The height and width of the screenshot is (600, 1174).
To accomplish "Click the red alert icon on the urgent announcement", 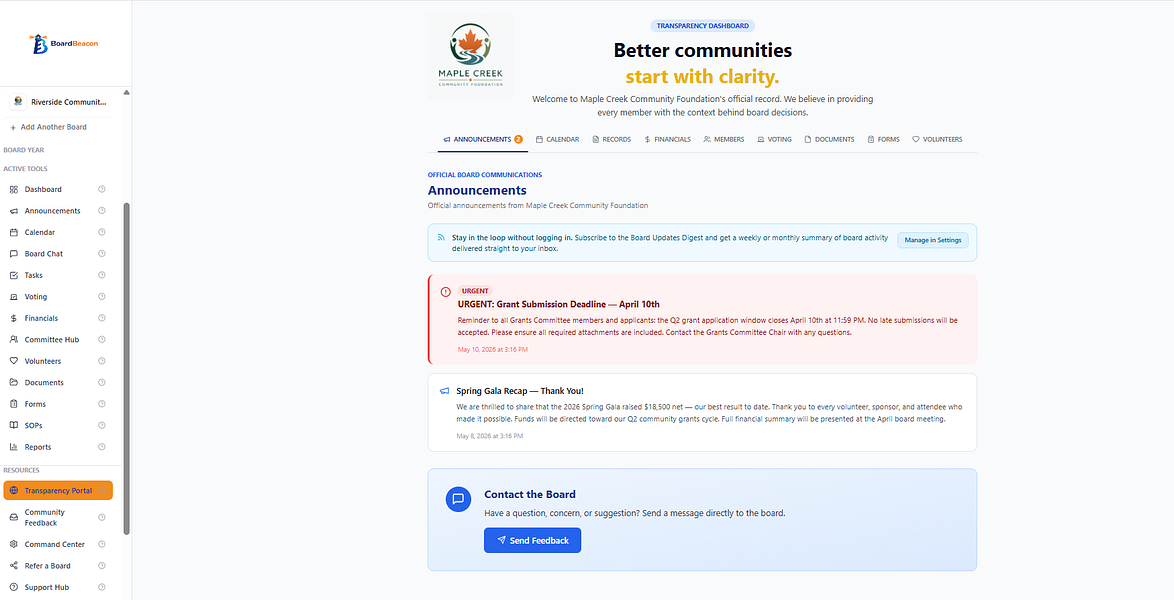I will point(445,291).
